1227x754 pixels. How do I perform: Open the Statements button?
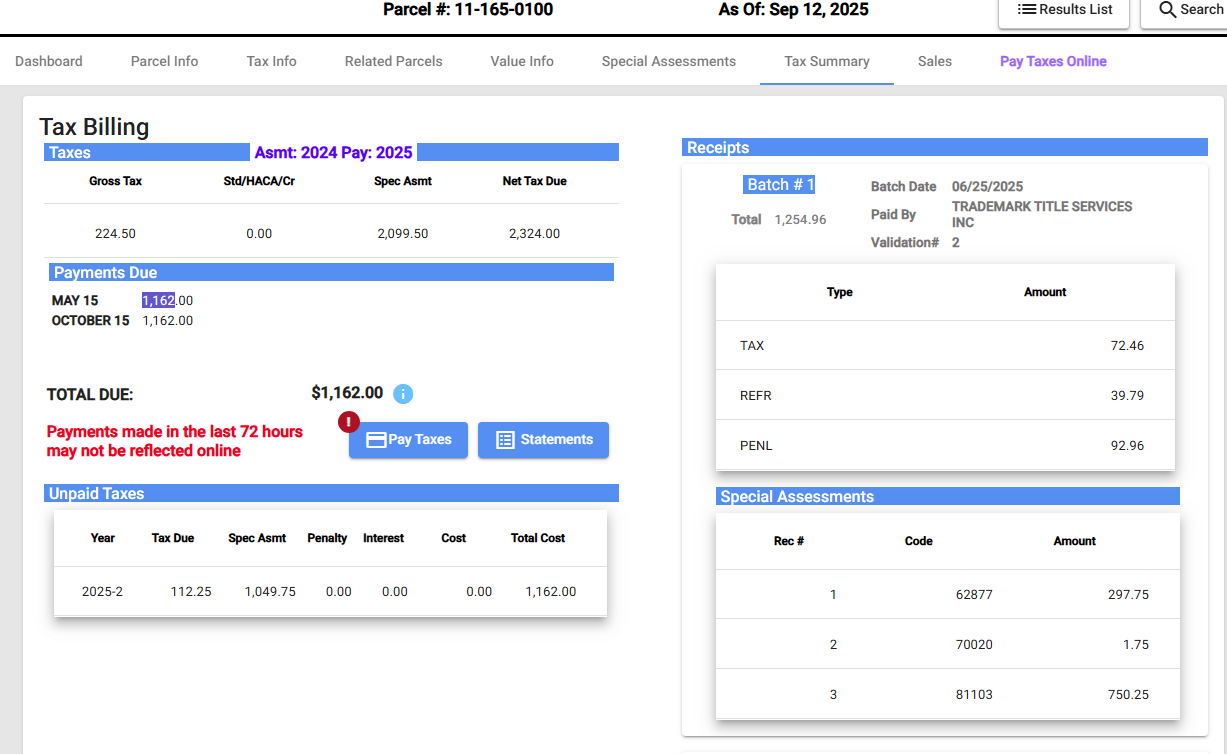click(x=543, y=440)
